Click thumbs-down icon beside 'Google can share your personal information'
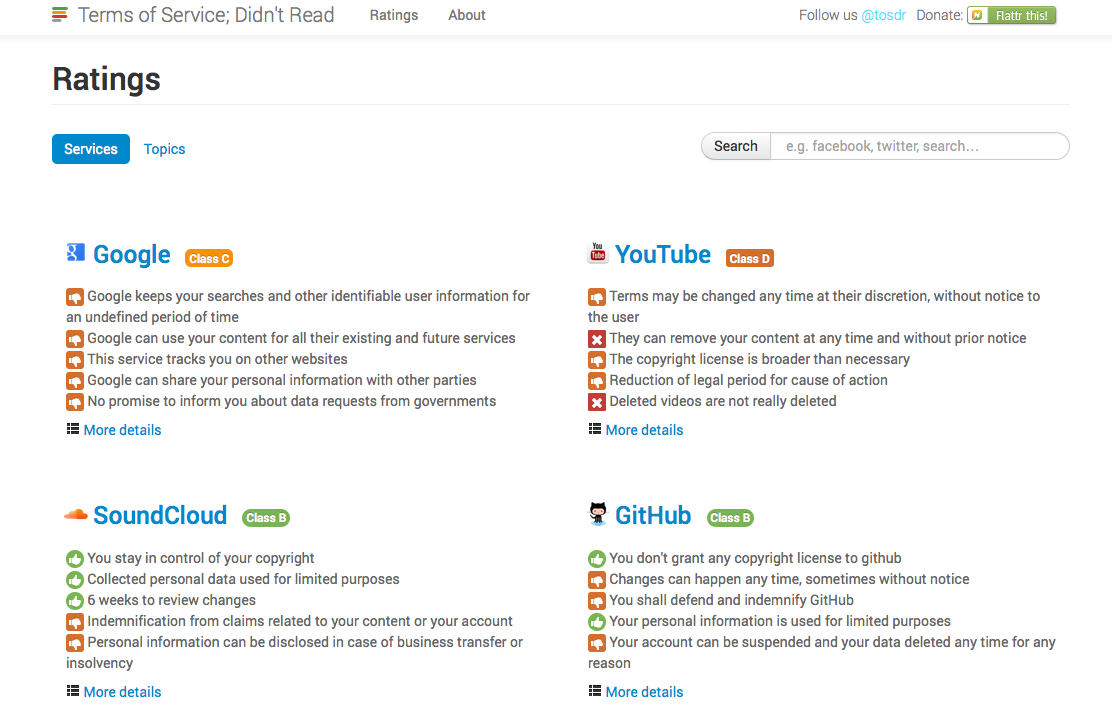This screenshot has height=716, width=1112. point(74,381)
